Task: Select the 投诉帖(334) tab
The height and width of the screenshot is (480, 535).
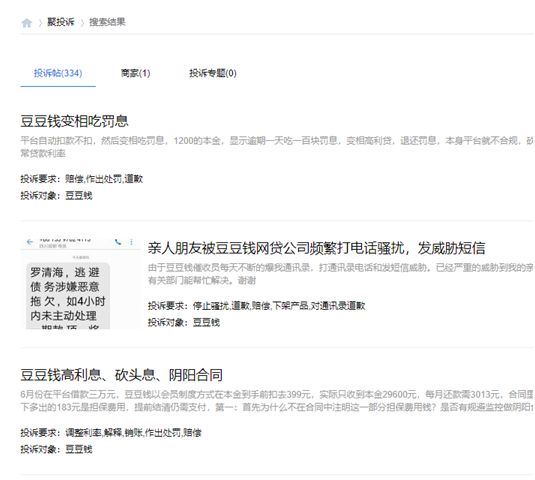Action: coord(58,73)
